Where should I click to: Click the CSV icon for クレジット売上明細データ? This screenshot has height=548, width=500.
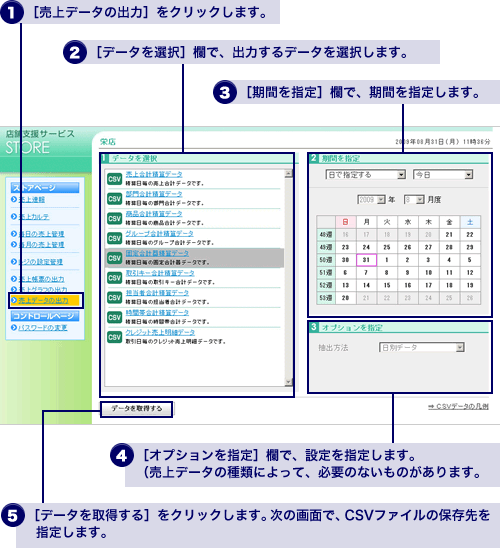coord(114,337)
